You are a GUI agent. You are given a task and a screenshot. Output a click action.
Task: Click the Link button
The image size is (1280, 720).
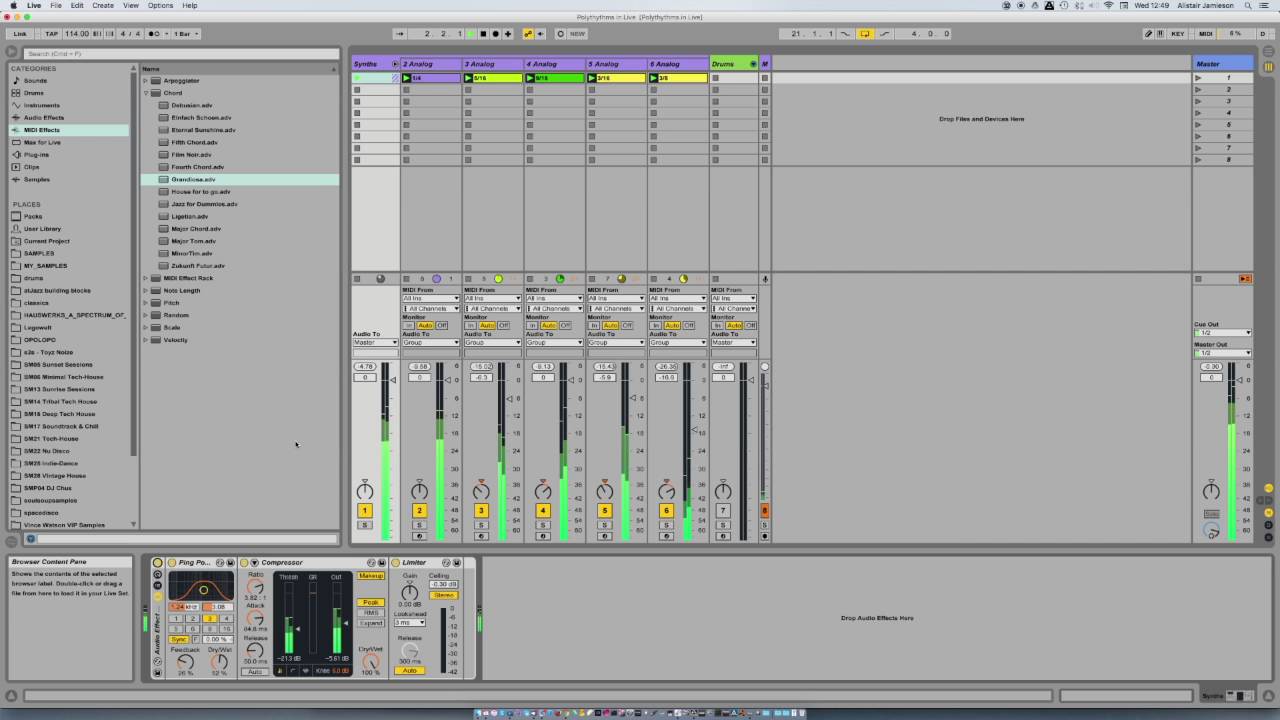coord(20,34)
